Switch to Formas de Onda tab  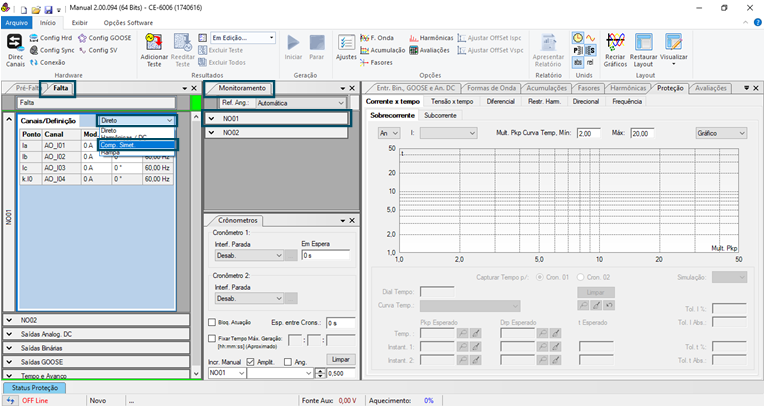point(491,88)
